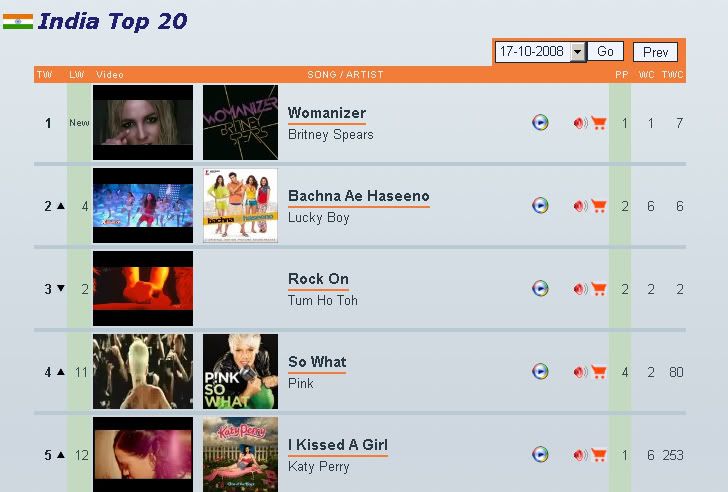The height and width of the screenshot is (492, 728).
Task: Click the speaker icon for Rock On
Action: [580, 289]
